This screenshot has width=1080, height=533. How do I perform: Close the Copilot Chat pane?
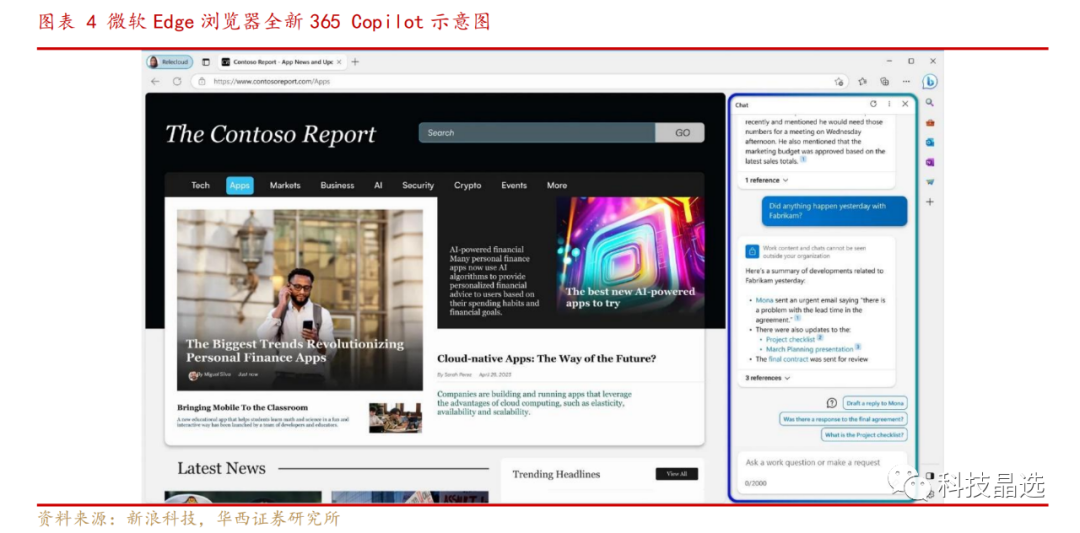coord(905,104)
